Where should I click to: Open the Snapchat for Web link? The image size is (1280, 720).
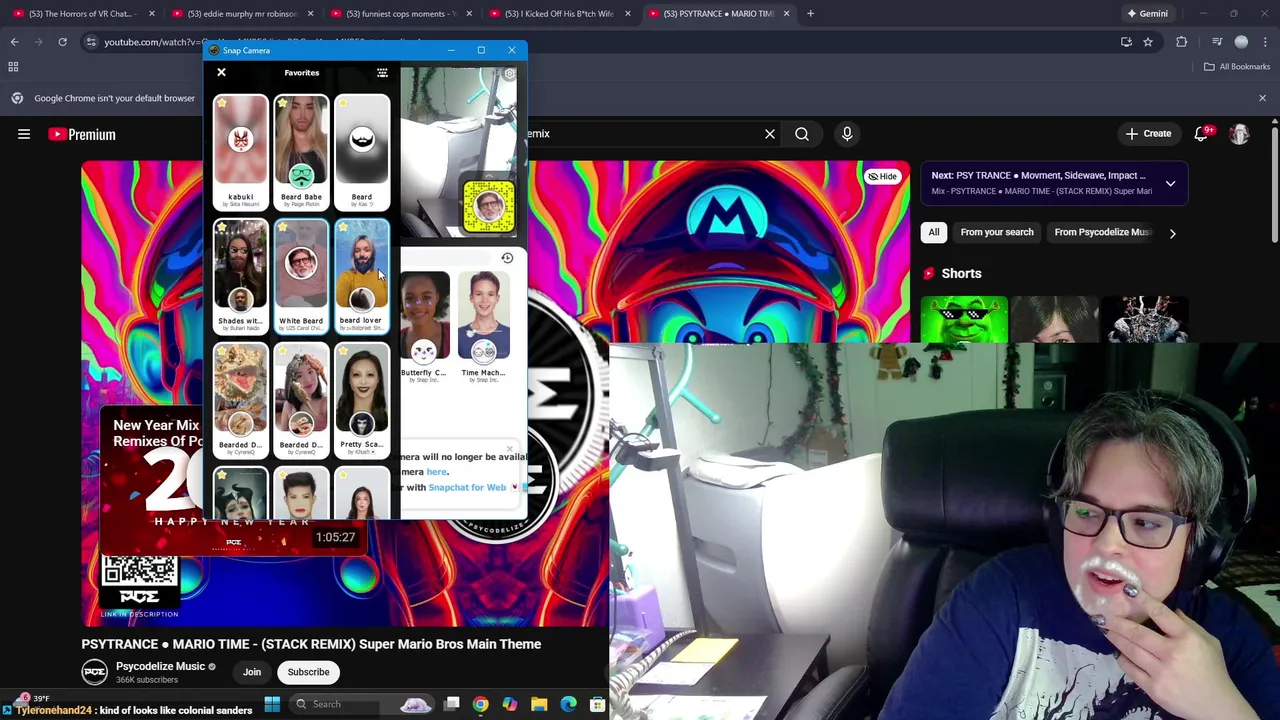click(467, 487)
